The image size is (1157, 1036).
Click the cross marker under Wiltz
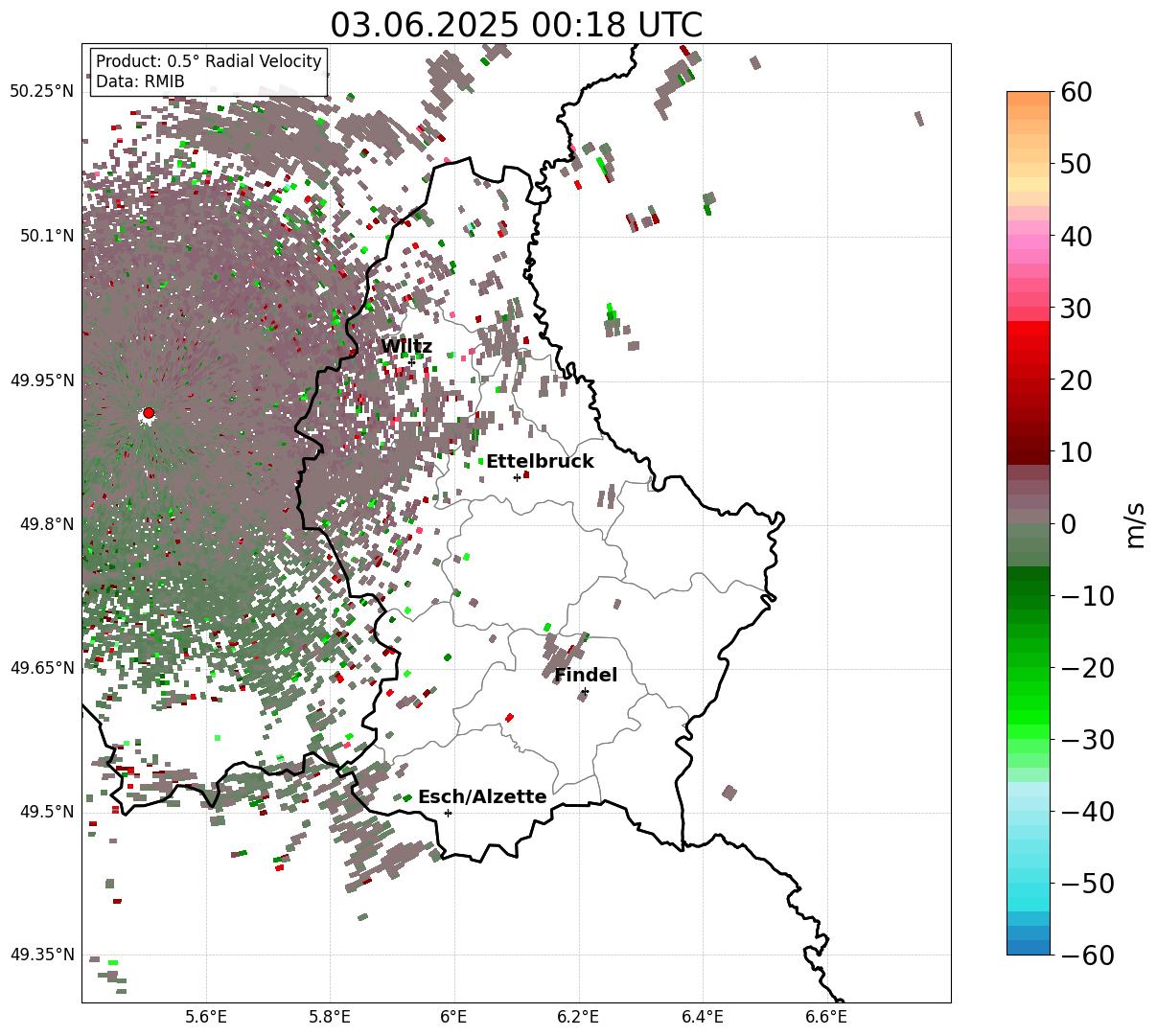(x=412, y=361)
